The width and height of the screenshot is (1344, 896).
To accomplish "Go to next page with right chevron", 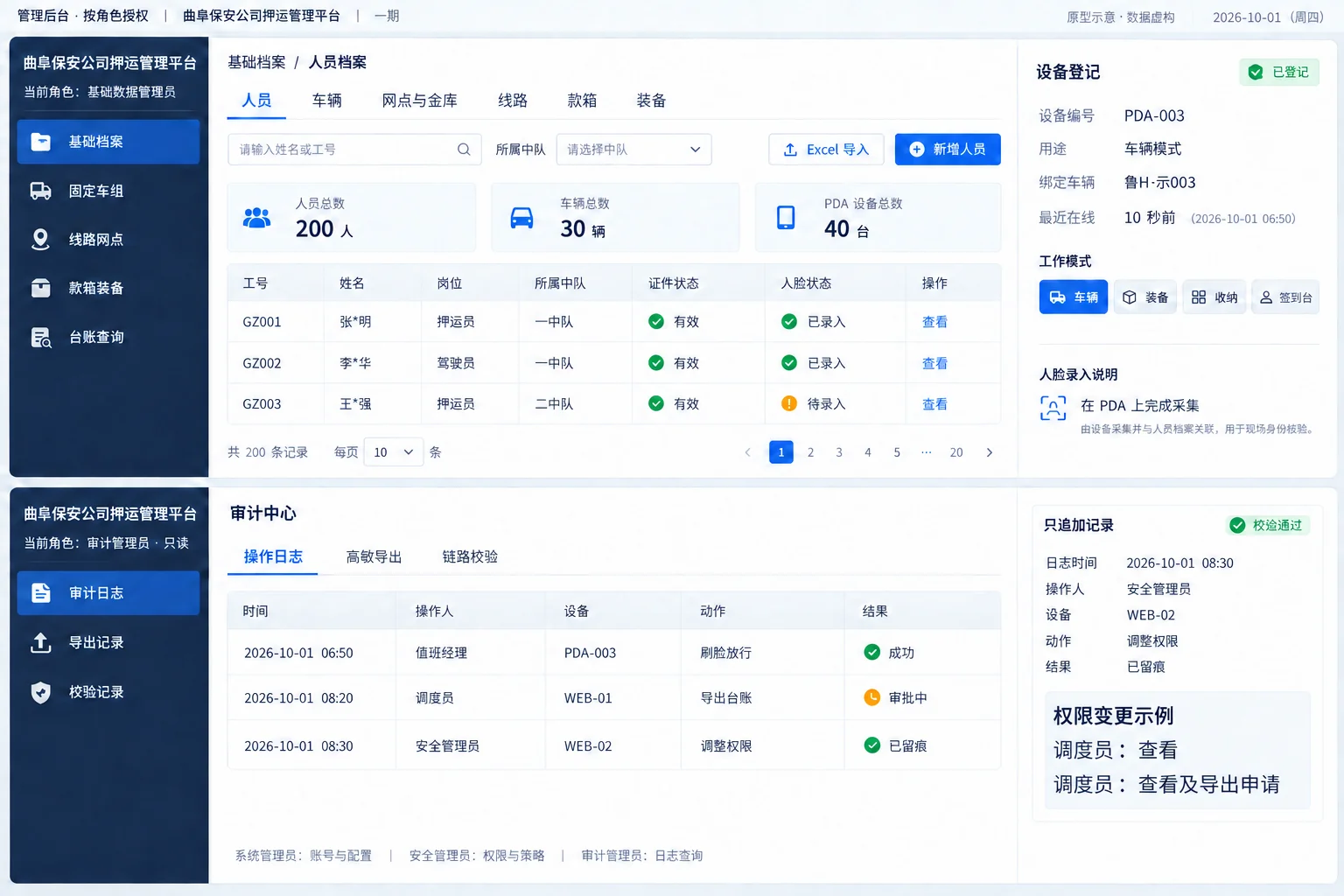I will [x=990, y=452].
